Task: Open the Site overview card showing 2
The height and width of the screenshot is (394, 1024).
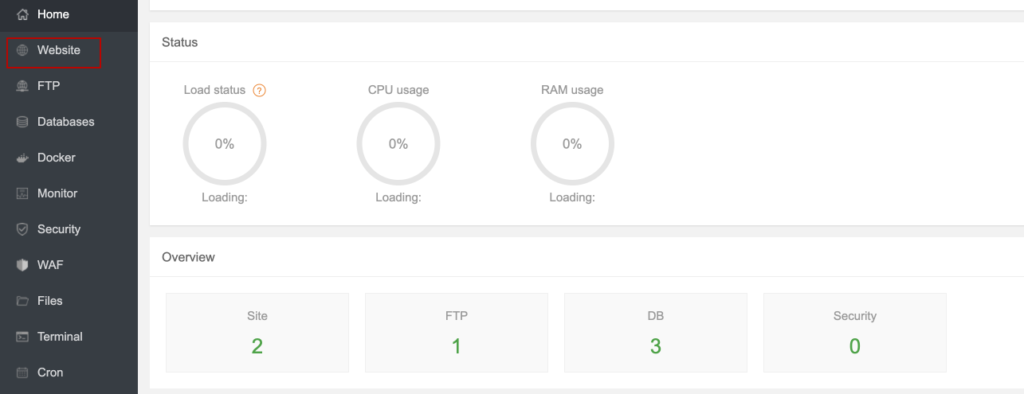Action: tap(257, 333)
